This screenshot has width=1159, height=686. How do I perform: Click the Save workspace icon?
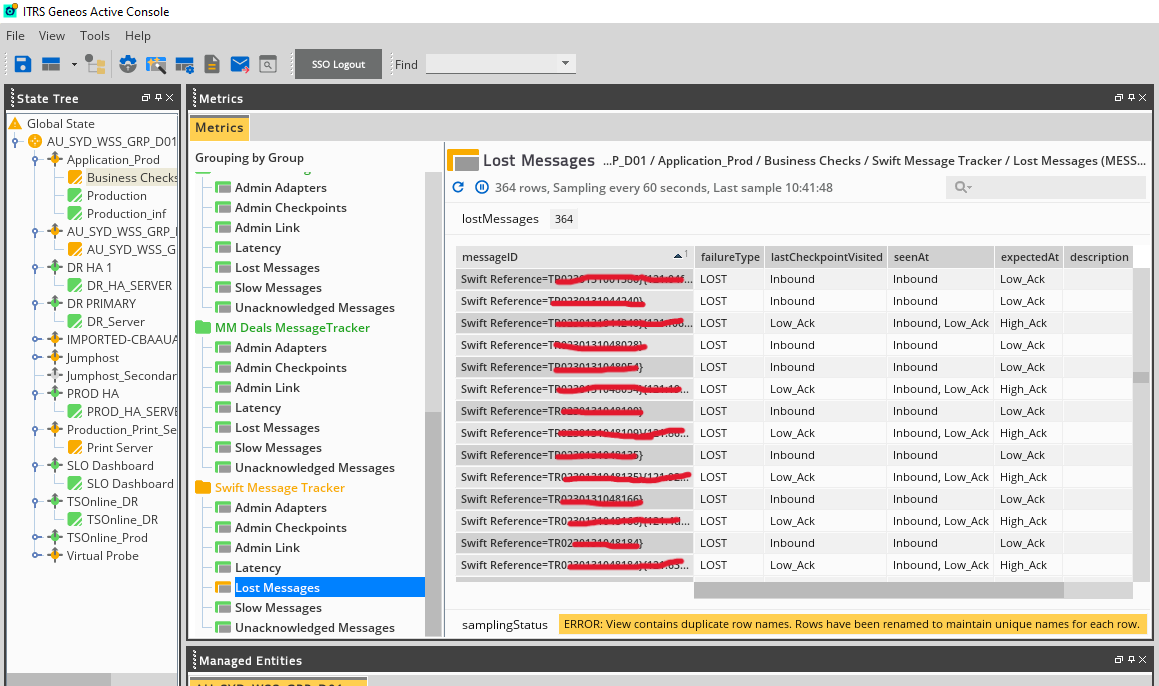click(x=23, y=64)
